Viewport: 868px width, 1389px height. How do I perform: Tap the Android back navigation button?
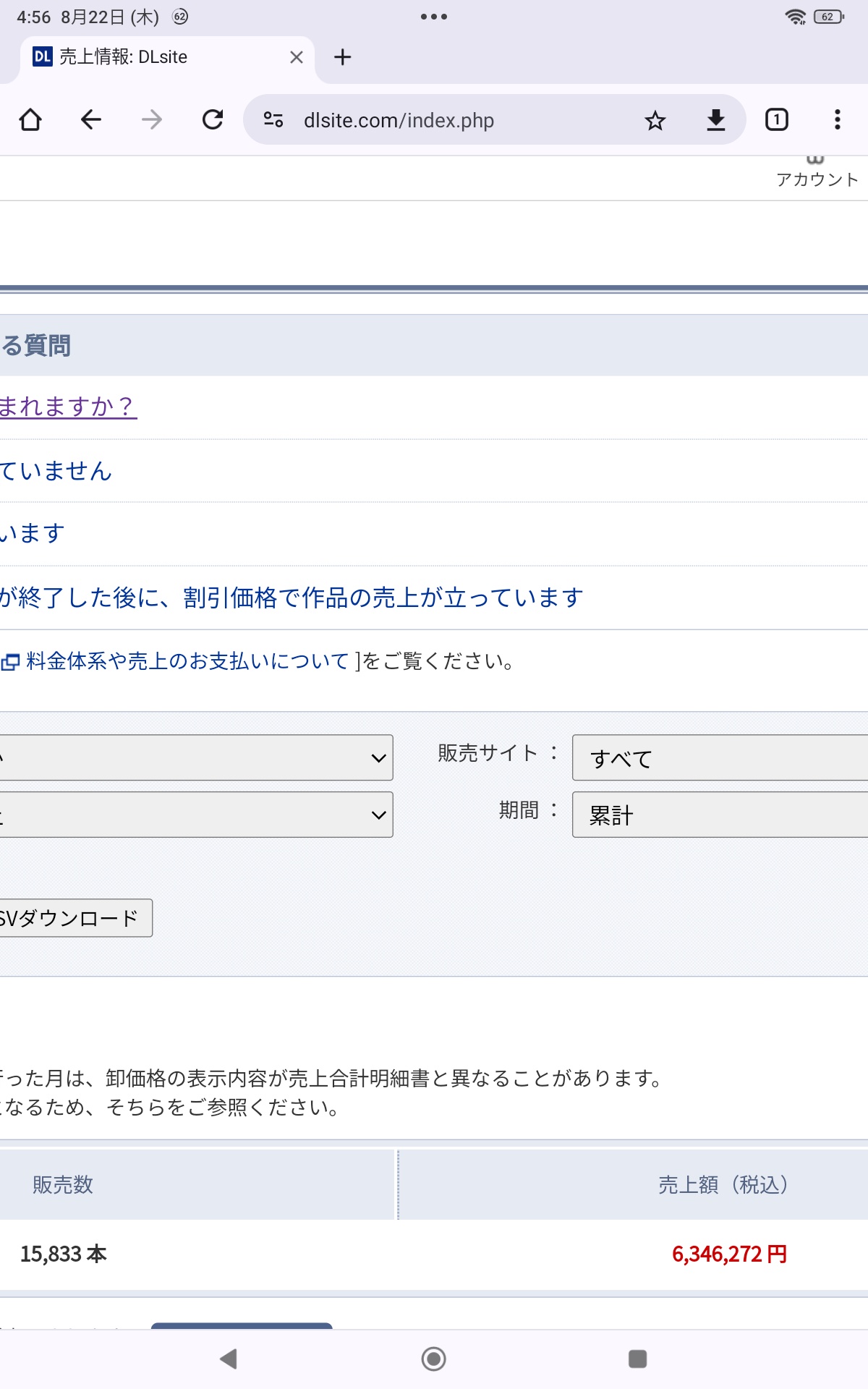tap(229, 1359)
